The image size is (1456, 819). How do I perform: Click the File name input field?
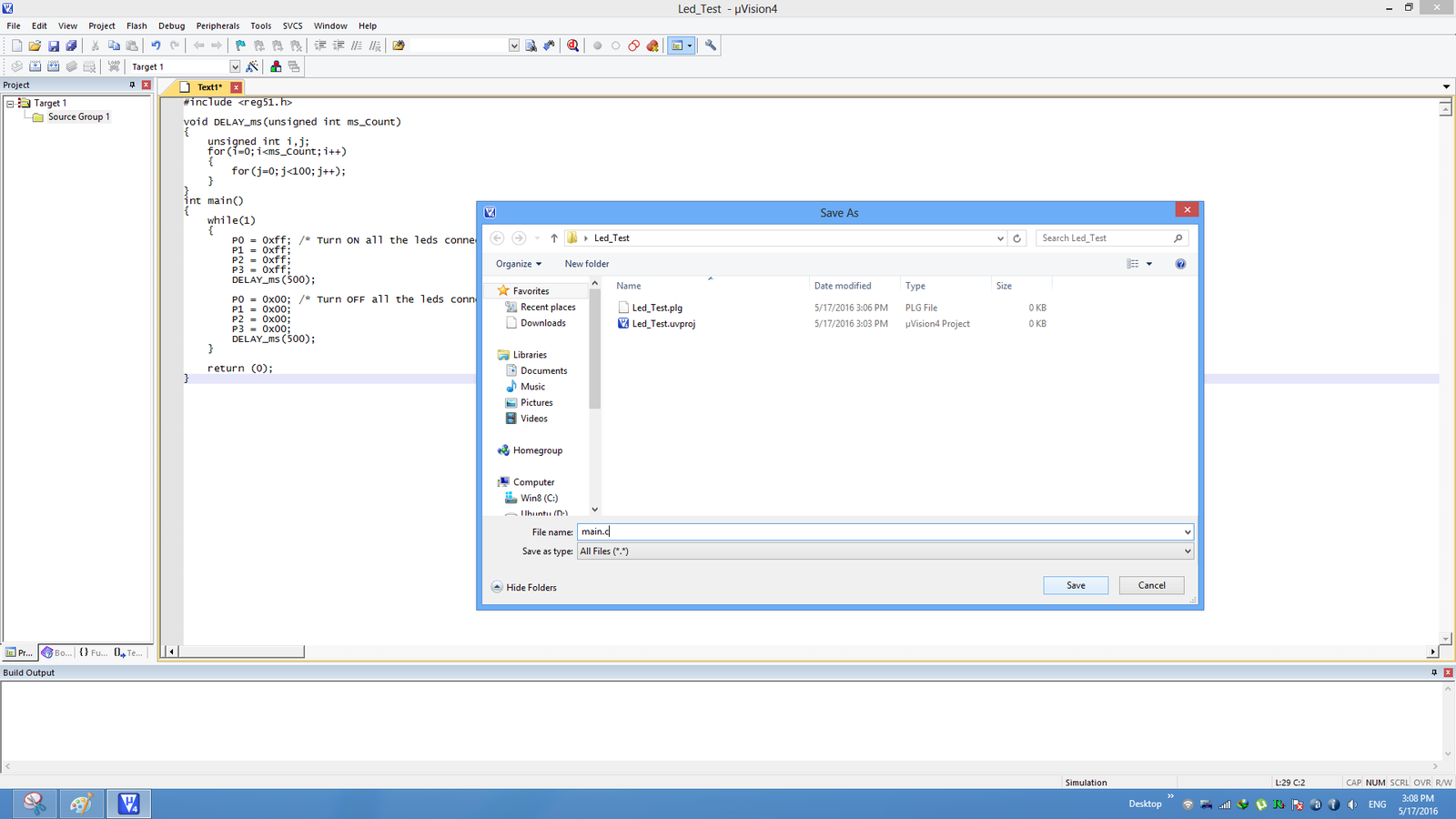pyautogui.click(x=879, y=532)
